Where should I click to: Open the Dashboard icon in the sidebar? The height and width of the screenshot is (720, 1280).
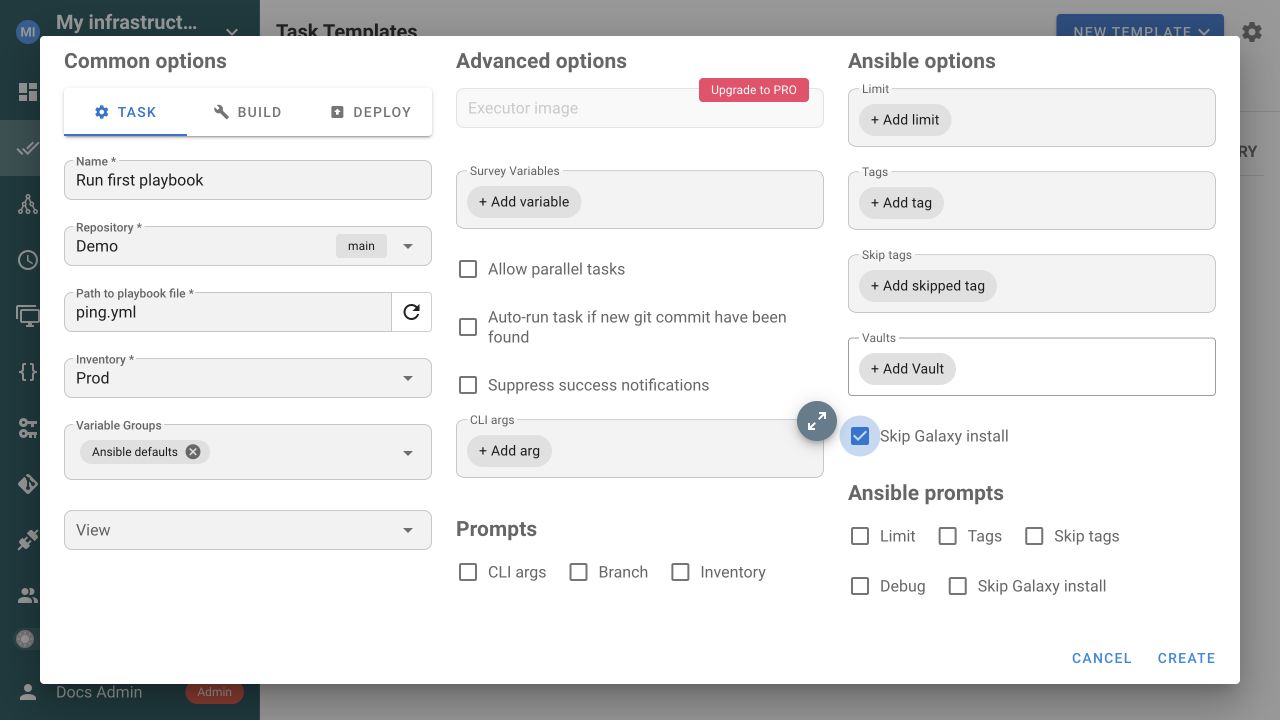(x=28, y=93)
